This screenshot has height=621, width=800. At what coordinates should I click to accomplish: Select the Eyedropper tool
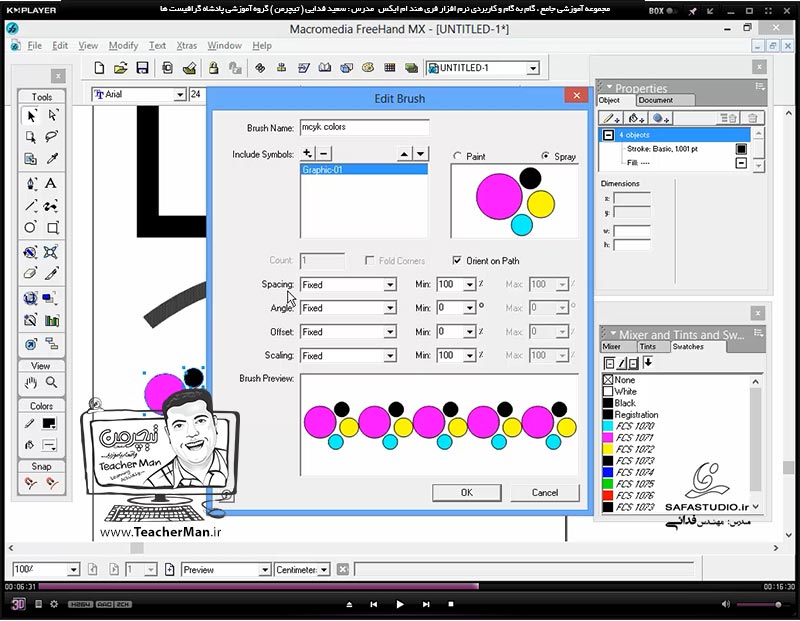coord(52,159)
